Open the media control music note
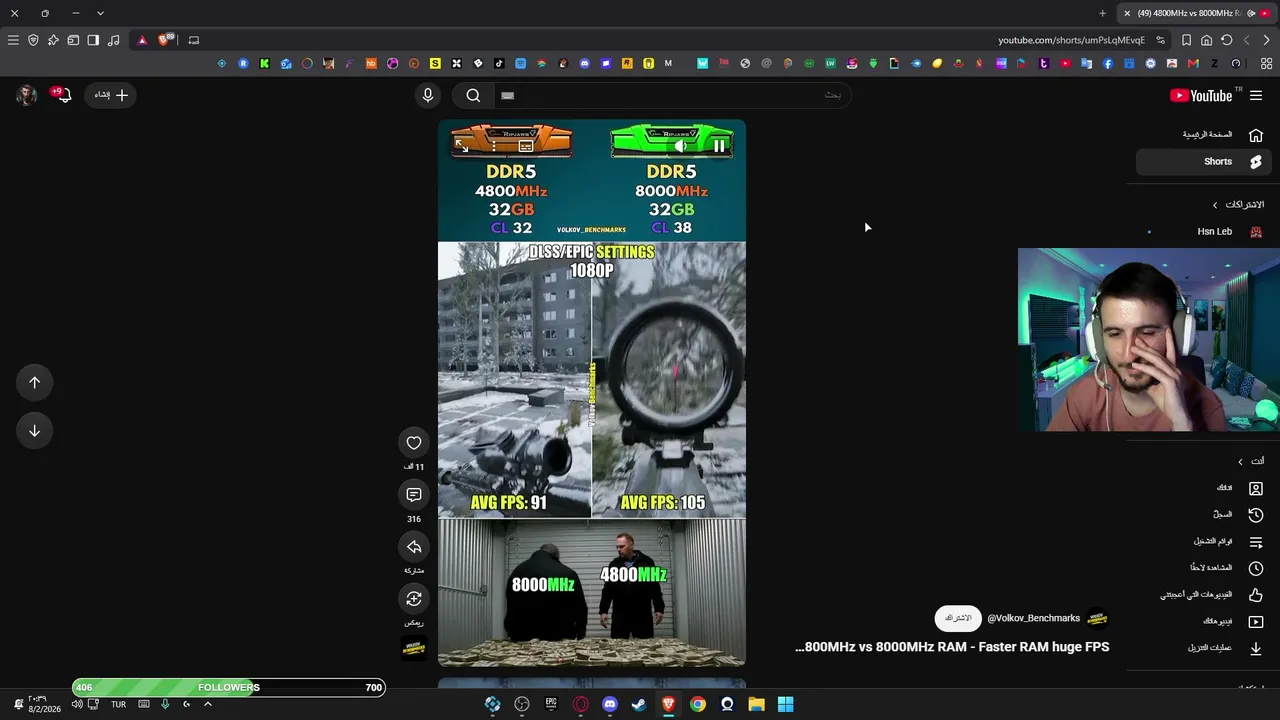 113,40
